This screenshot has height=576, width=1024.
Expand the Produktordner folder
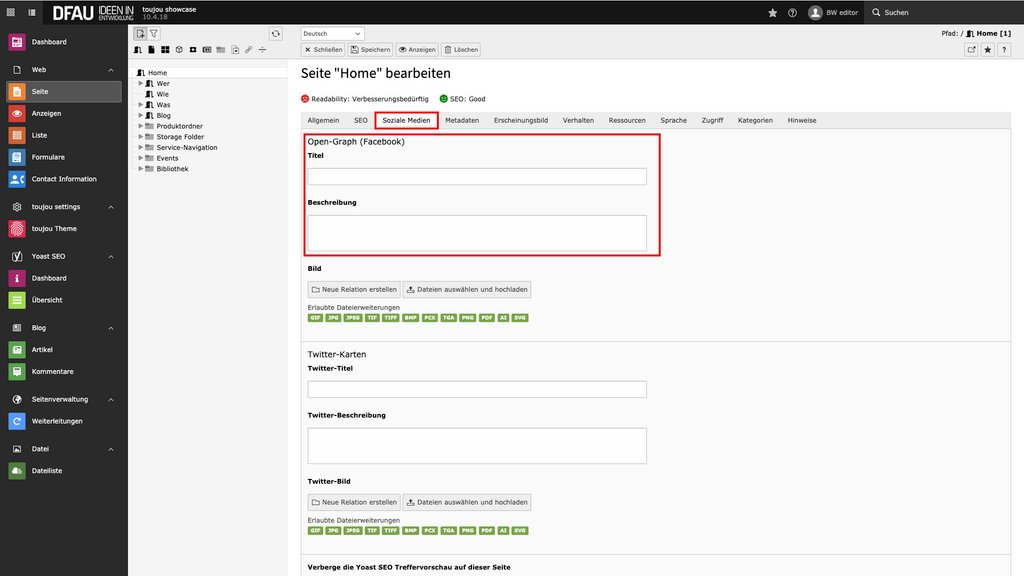coord(141,126)
